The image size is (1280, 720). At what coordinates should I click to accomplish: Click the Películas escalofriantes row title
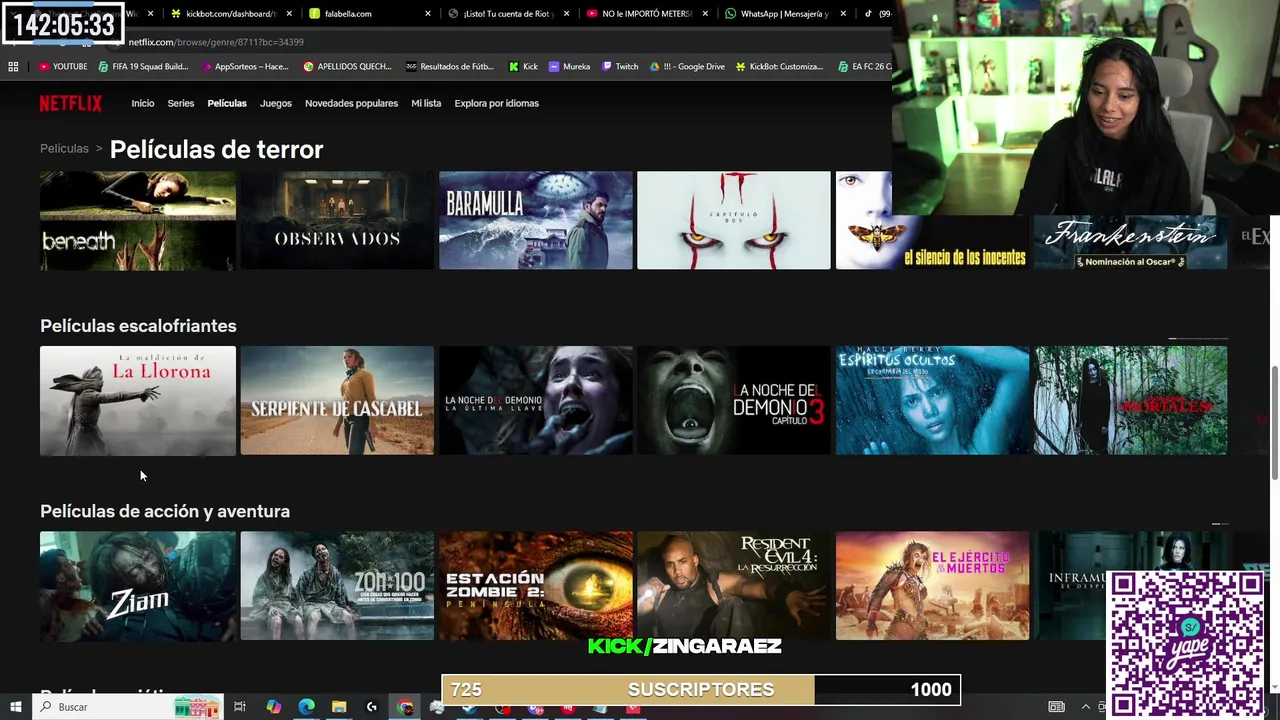pyautogui.click(x=138, y=326)
